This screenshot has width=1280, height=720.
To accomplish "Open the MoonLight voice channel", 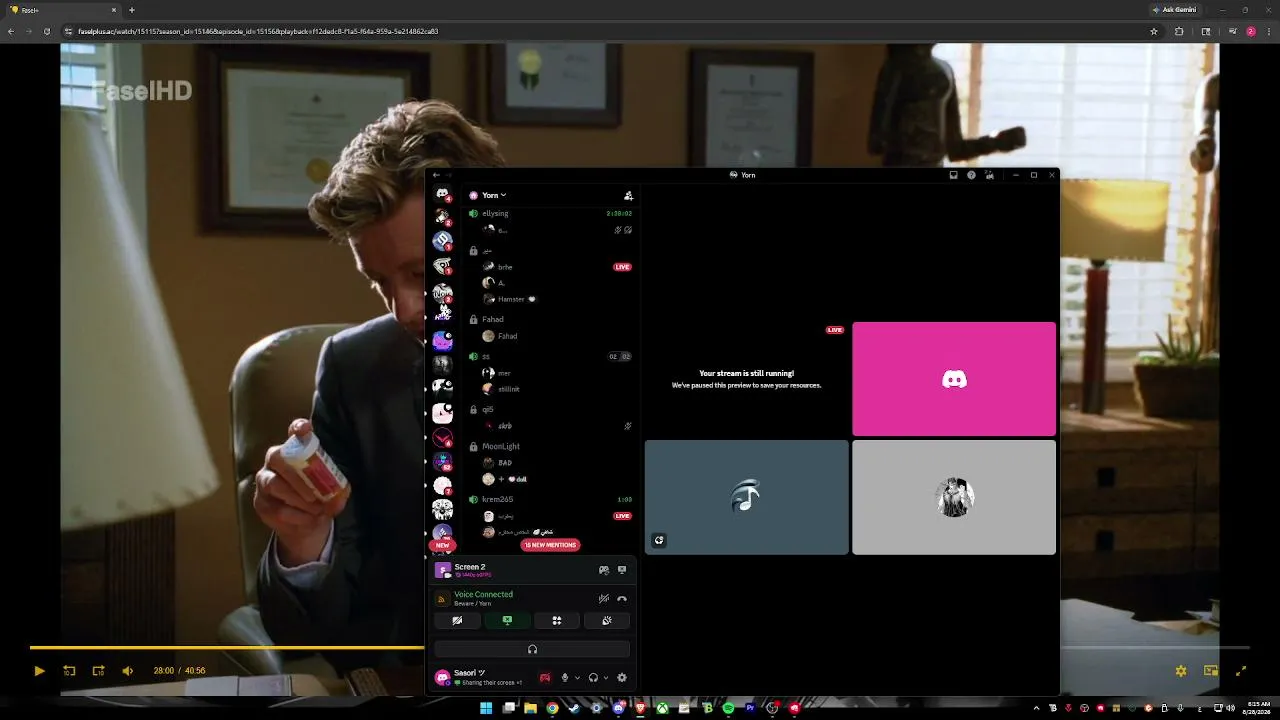I will coord(551,446).
